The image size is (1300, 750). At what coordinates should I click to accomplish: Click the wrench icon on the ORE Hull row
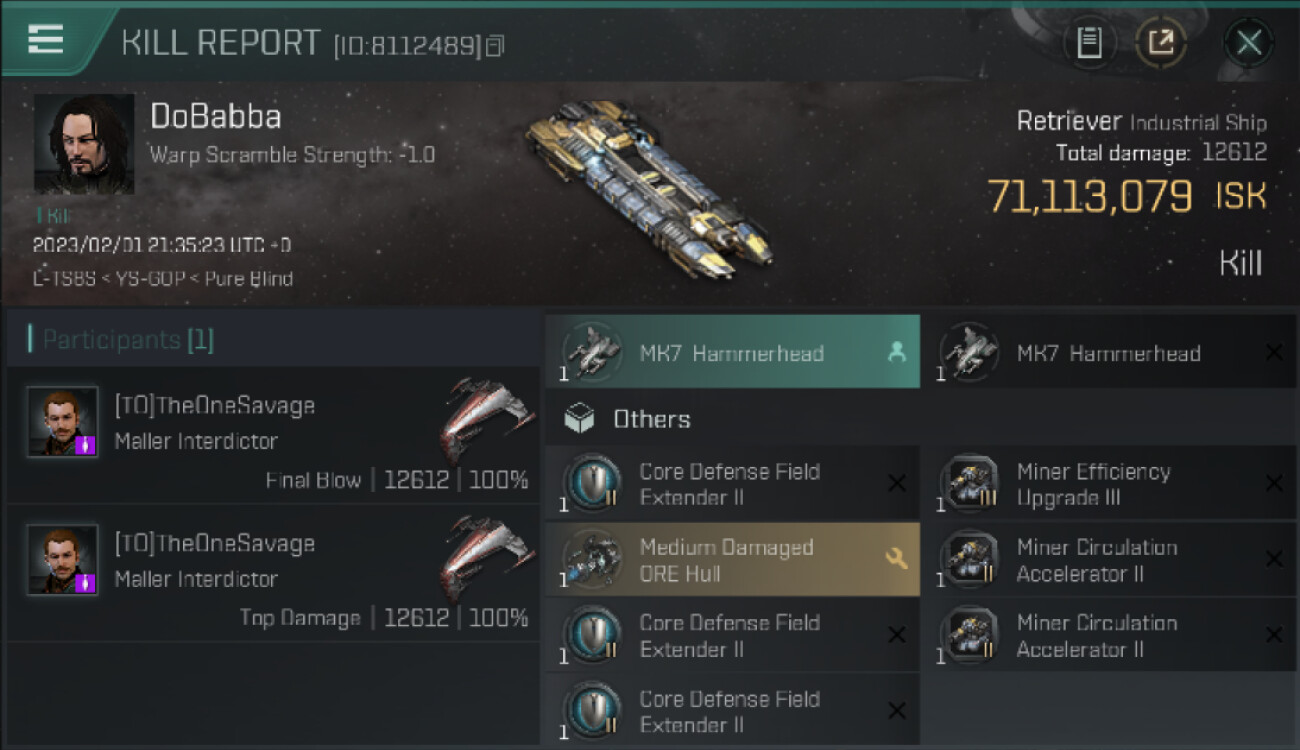point(896,560)
